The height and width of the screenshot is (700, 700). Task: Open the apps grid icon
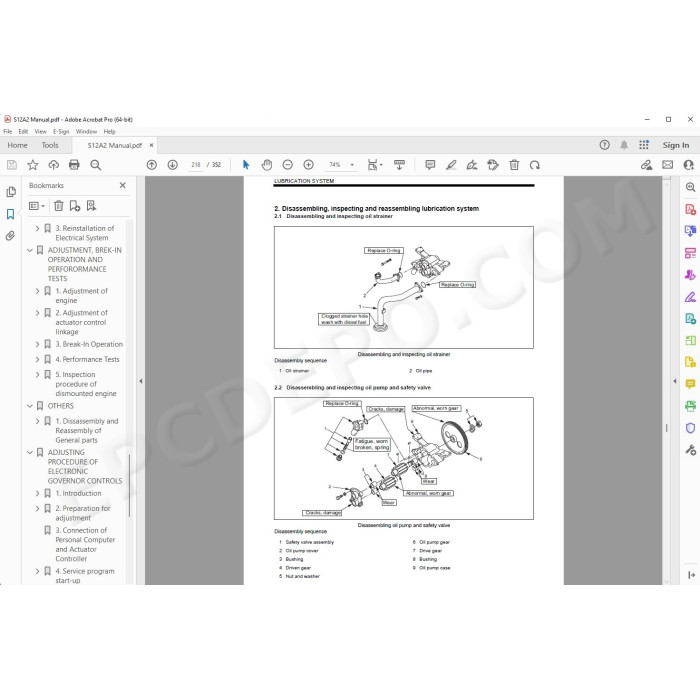pyautogui.click(x=644, y=145)
